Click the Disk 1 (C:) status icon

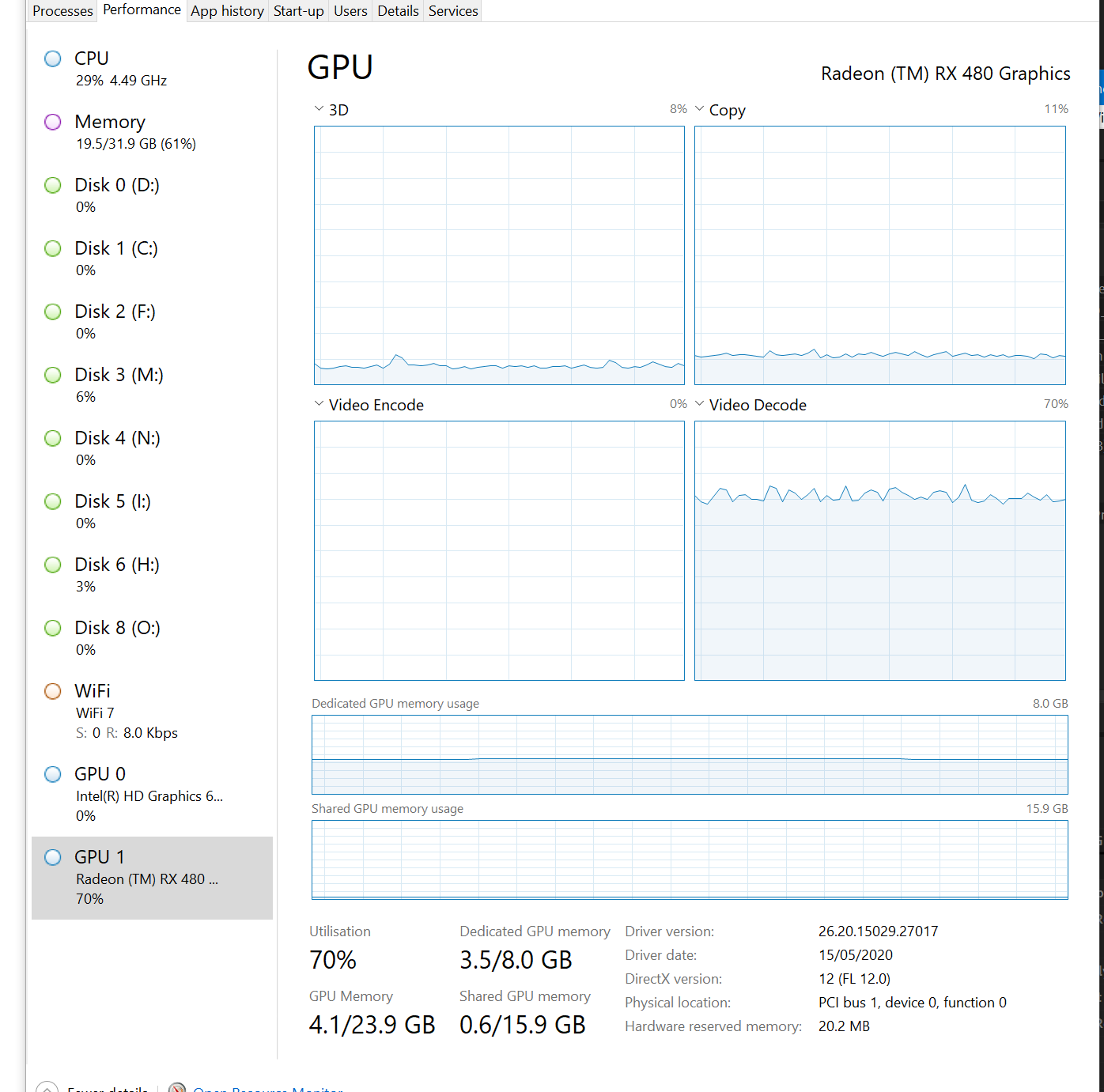coord(52,247)
